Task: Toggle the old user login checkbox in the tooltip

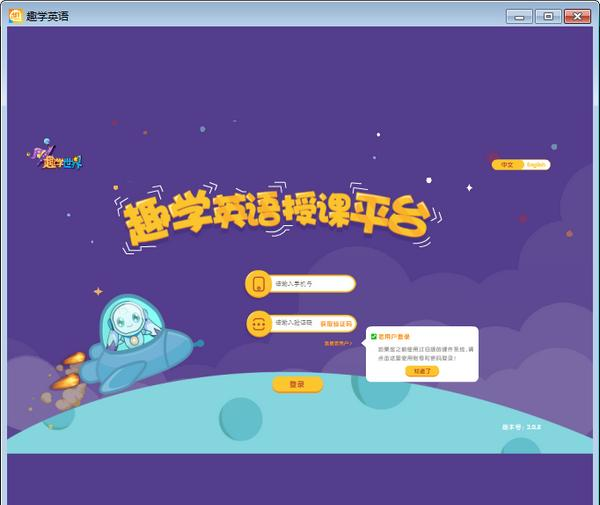Action: click(x=374, y=337)
